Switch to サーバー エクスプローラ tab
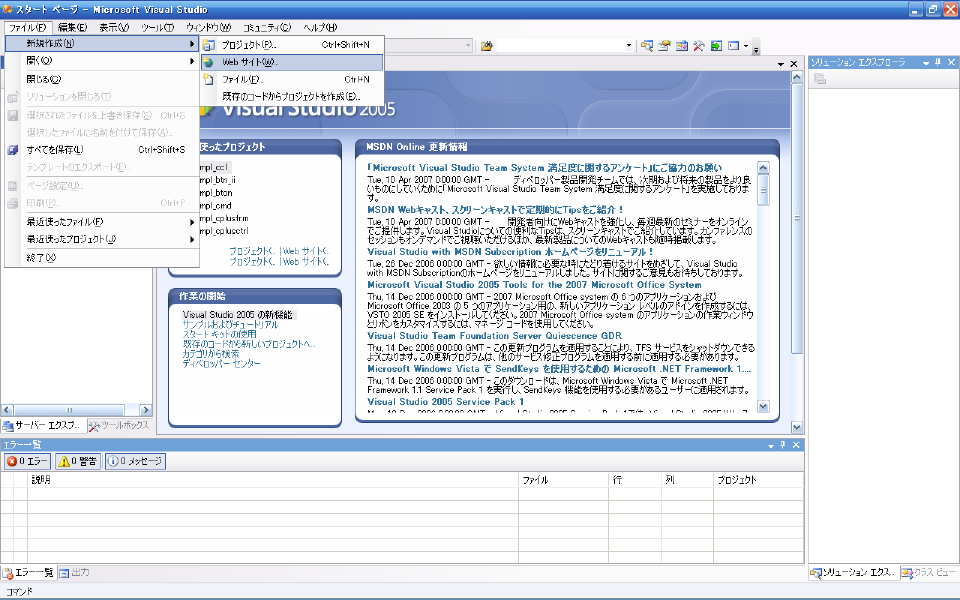This screenshot has height=600, width=960. 42,426
